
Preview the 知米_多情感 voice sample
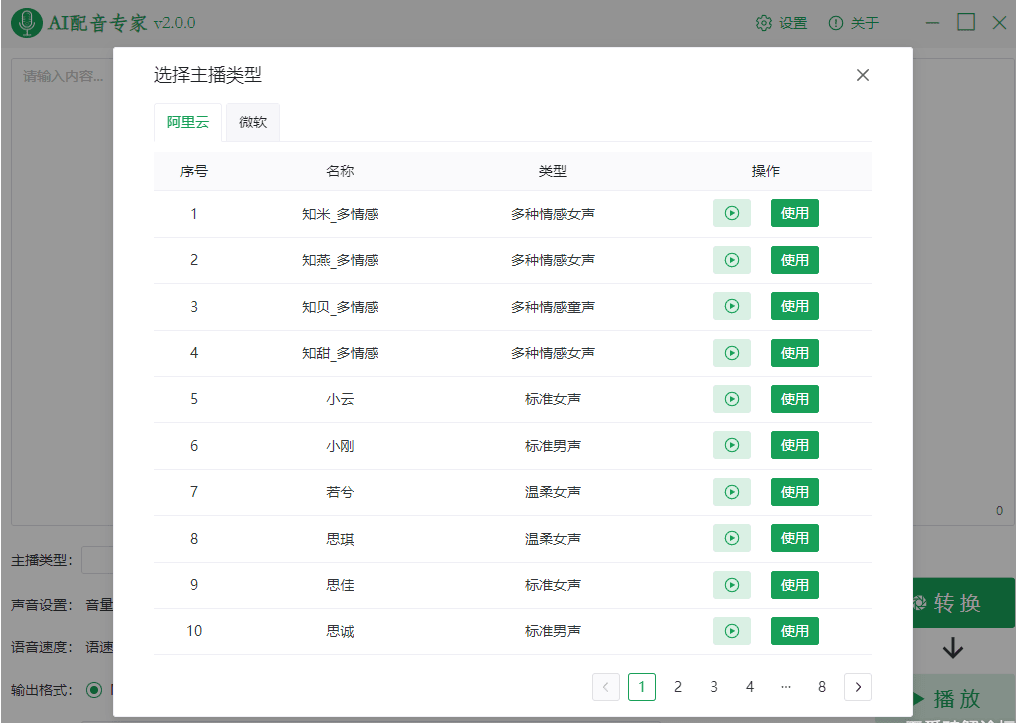tap(731, 213)
